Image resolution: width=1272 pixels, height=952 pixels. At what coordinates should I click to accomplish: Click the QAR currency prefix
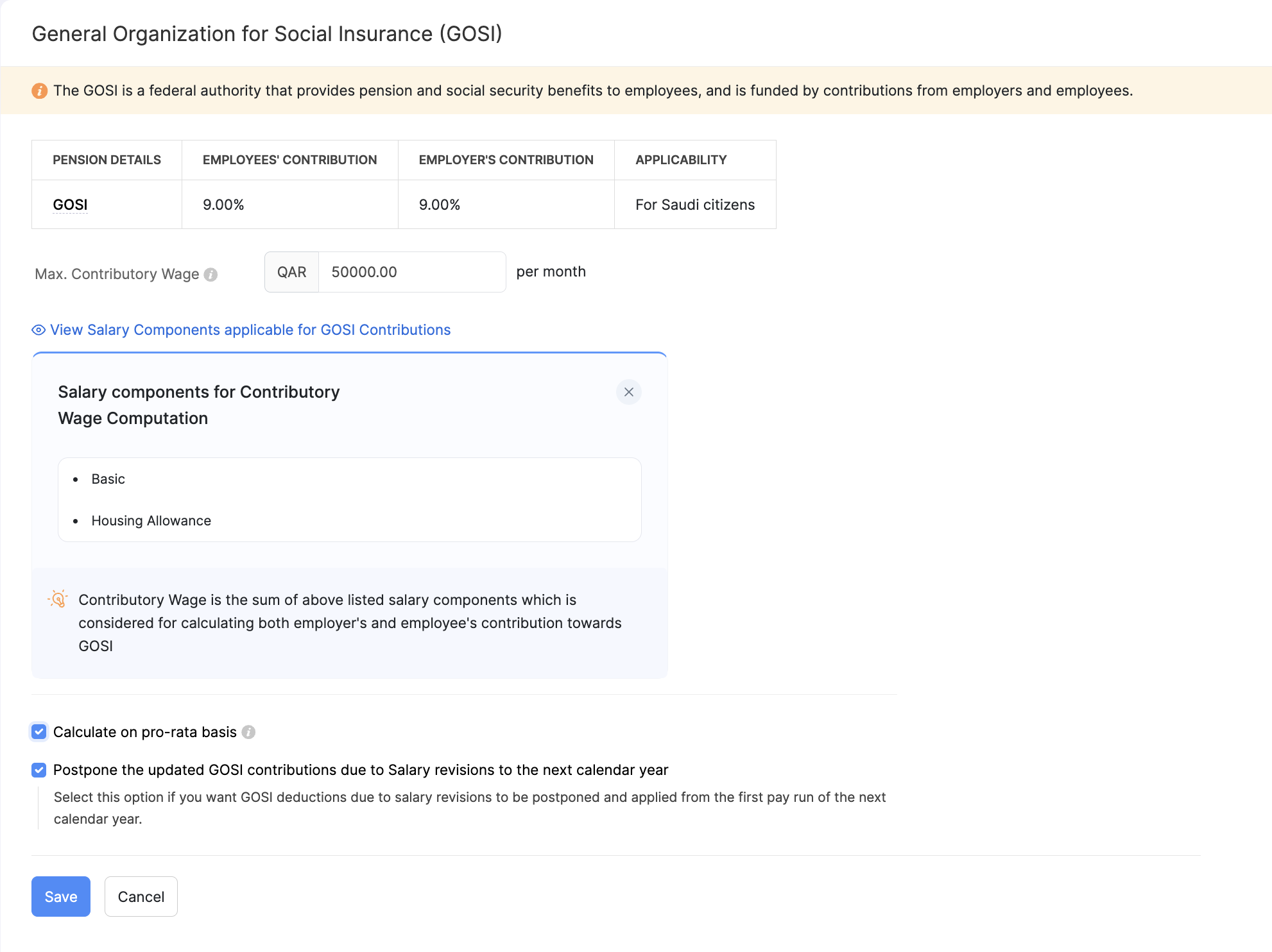pos(291,272)
